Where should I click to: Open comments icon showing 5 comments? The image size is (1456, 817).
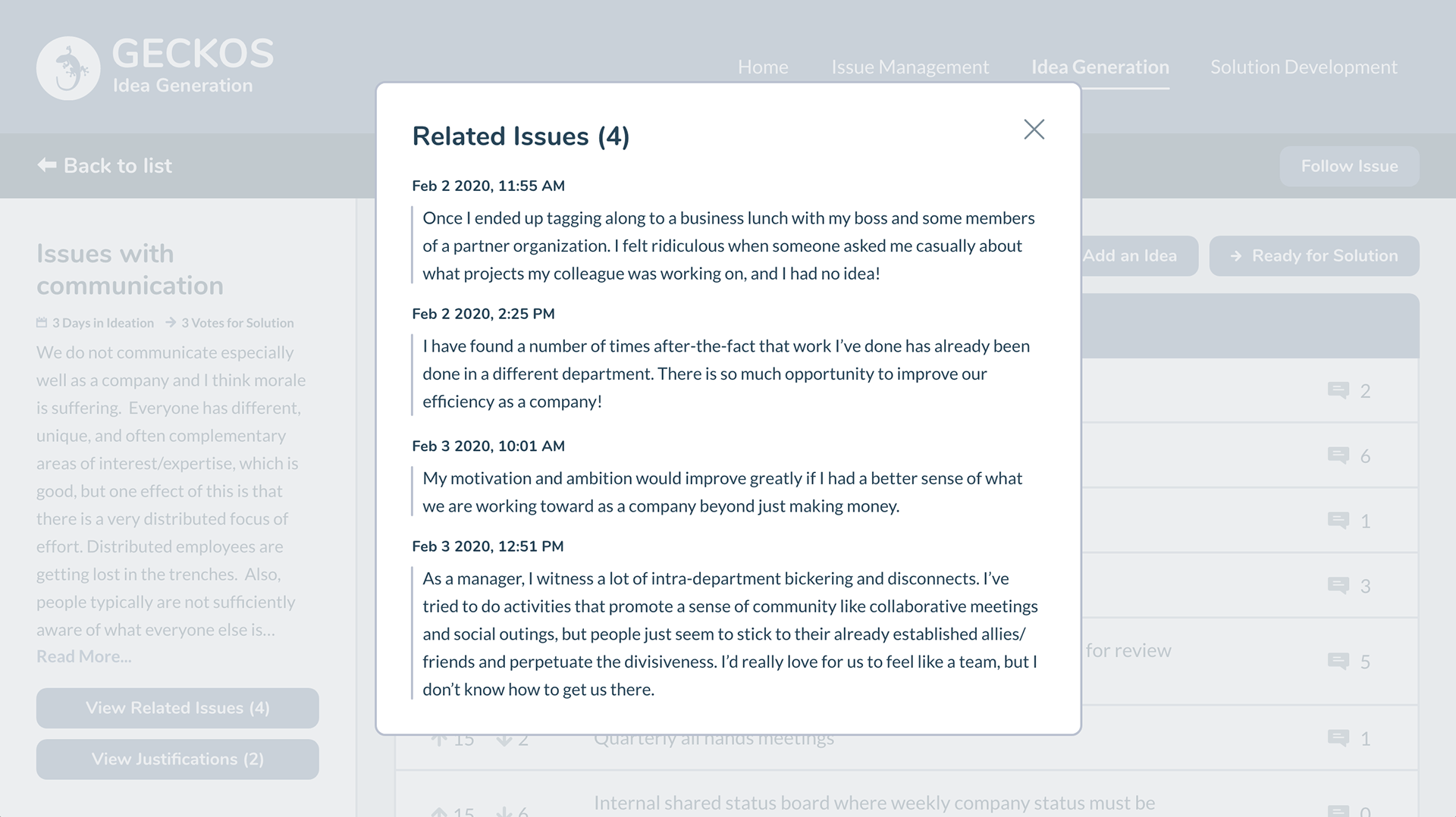(x=1338, y=662)
